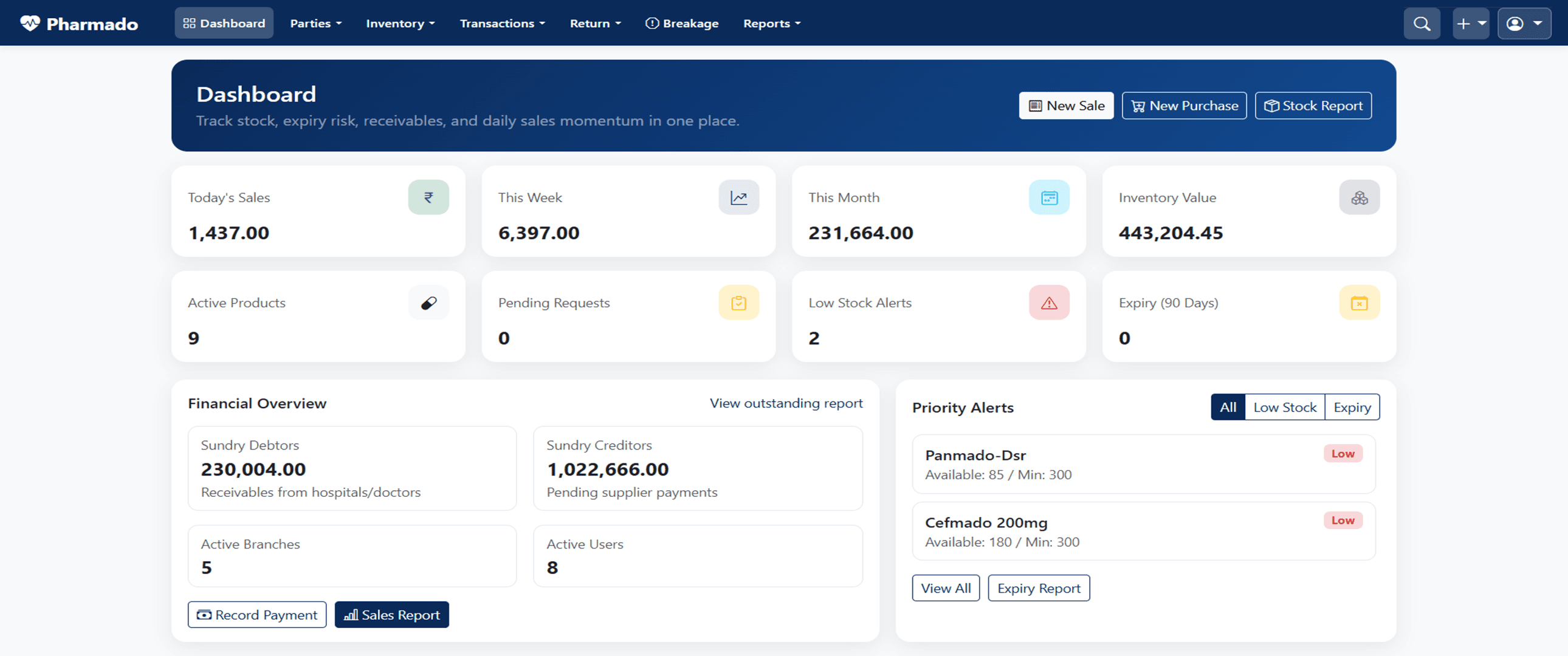Image resolution: width=1568 pixels, height=656 pixels.
Task: Click the New Sale button
Action: click(x=1066, y=106)
